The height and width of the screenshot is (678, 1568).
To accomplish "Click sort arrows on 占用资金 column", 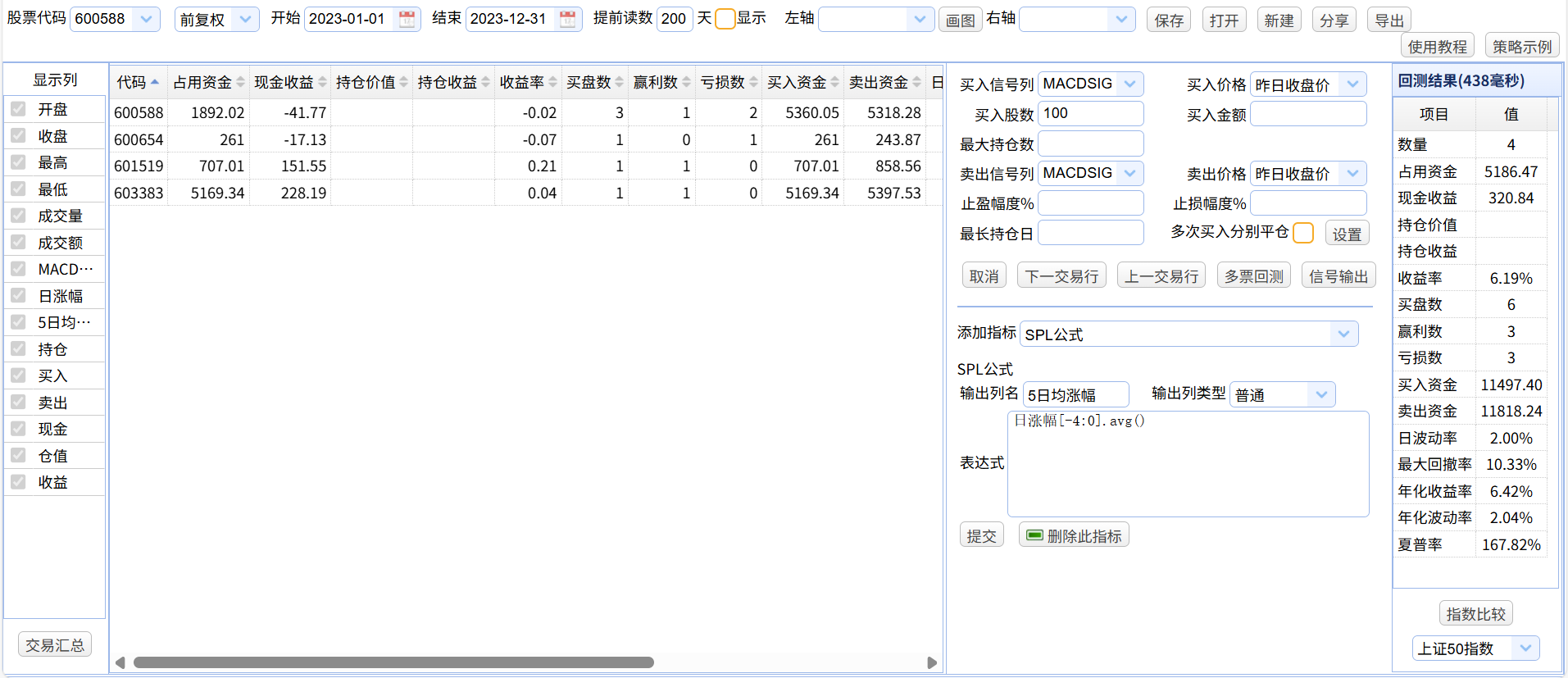I will pos(240,82).
